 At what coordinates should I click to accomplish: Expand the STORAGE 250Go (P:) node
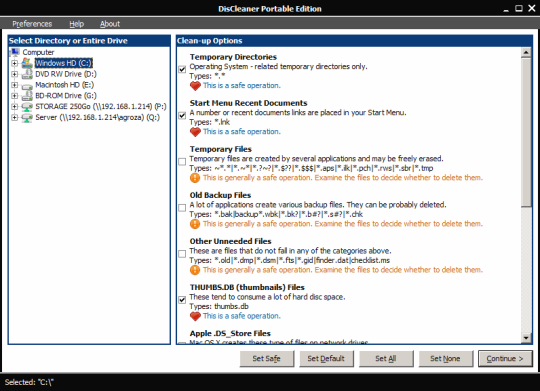tap(14, 106)
